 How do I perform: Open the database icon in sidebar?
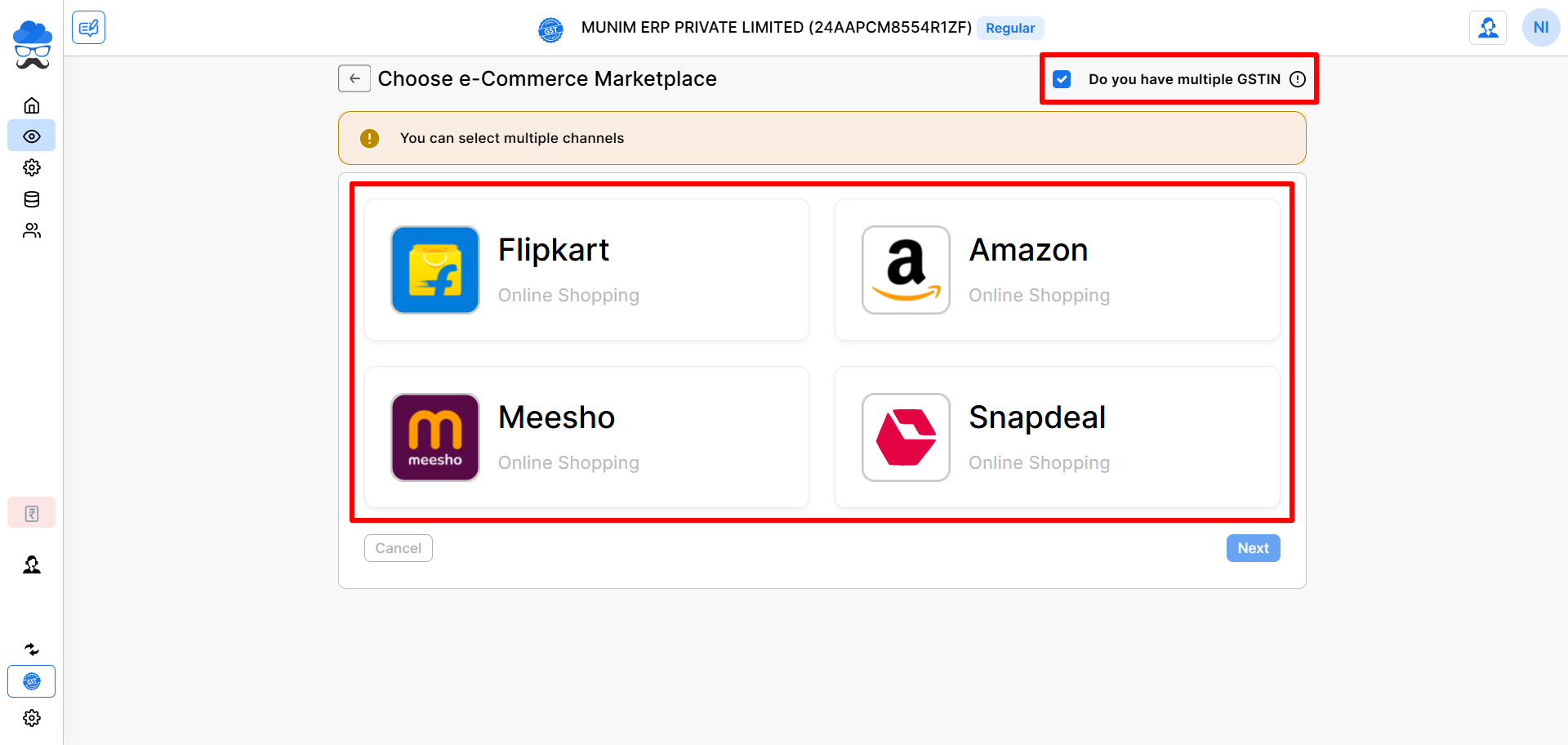[32, 199]
